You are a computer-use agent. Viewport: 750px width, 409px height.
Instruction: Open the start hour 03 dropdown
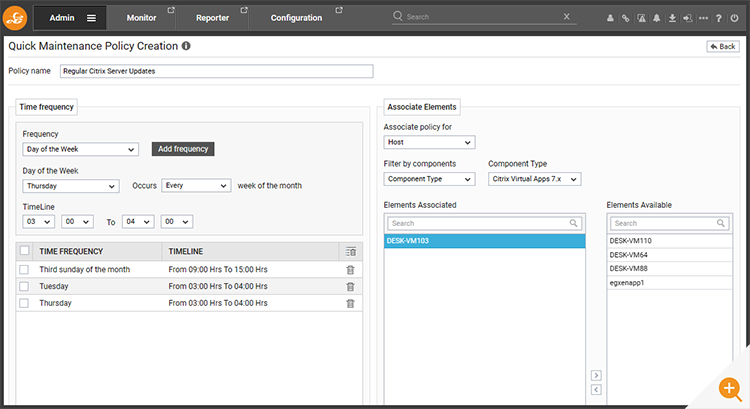point(38,222)
